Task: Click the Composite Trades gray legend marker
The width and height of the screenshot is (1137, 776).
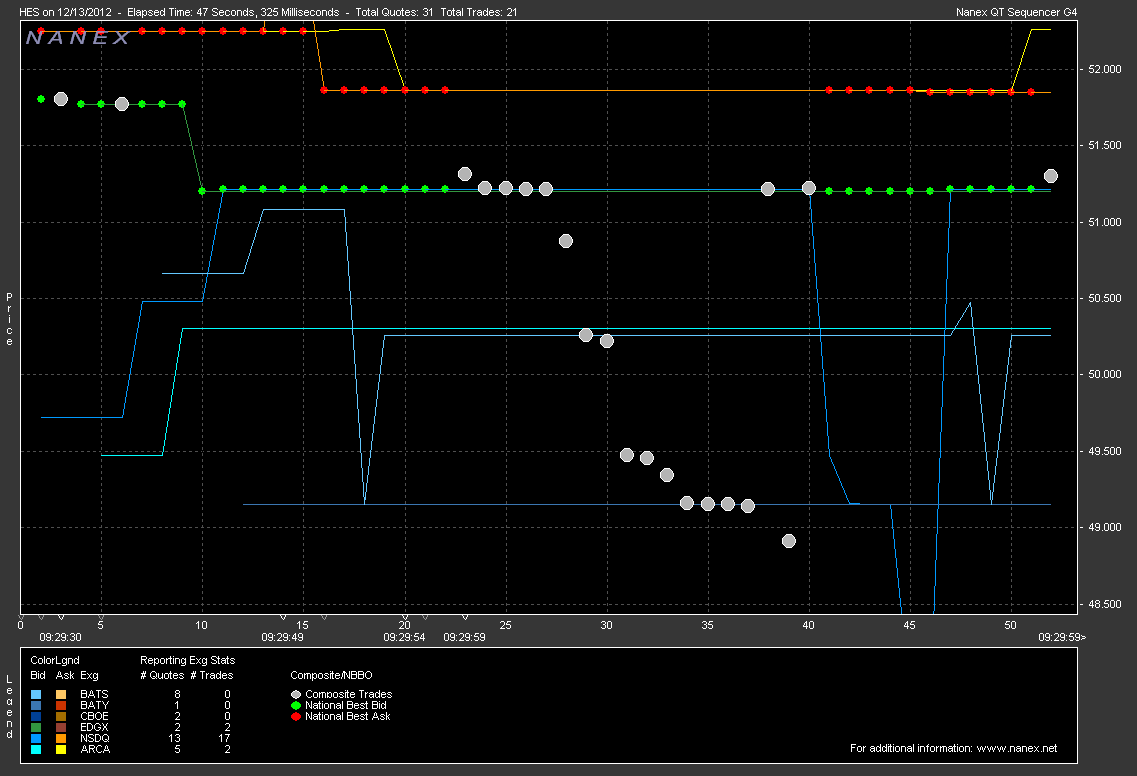Action: click(295, 694)
